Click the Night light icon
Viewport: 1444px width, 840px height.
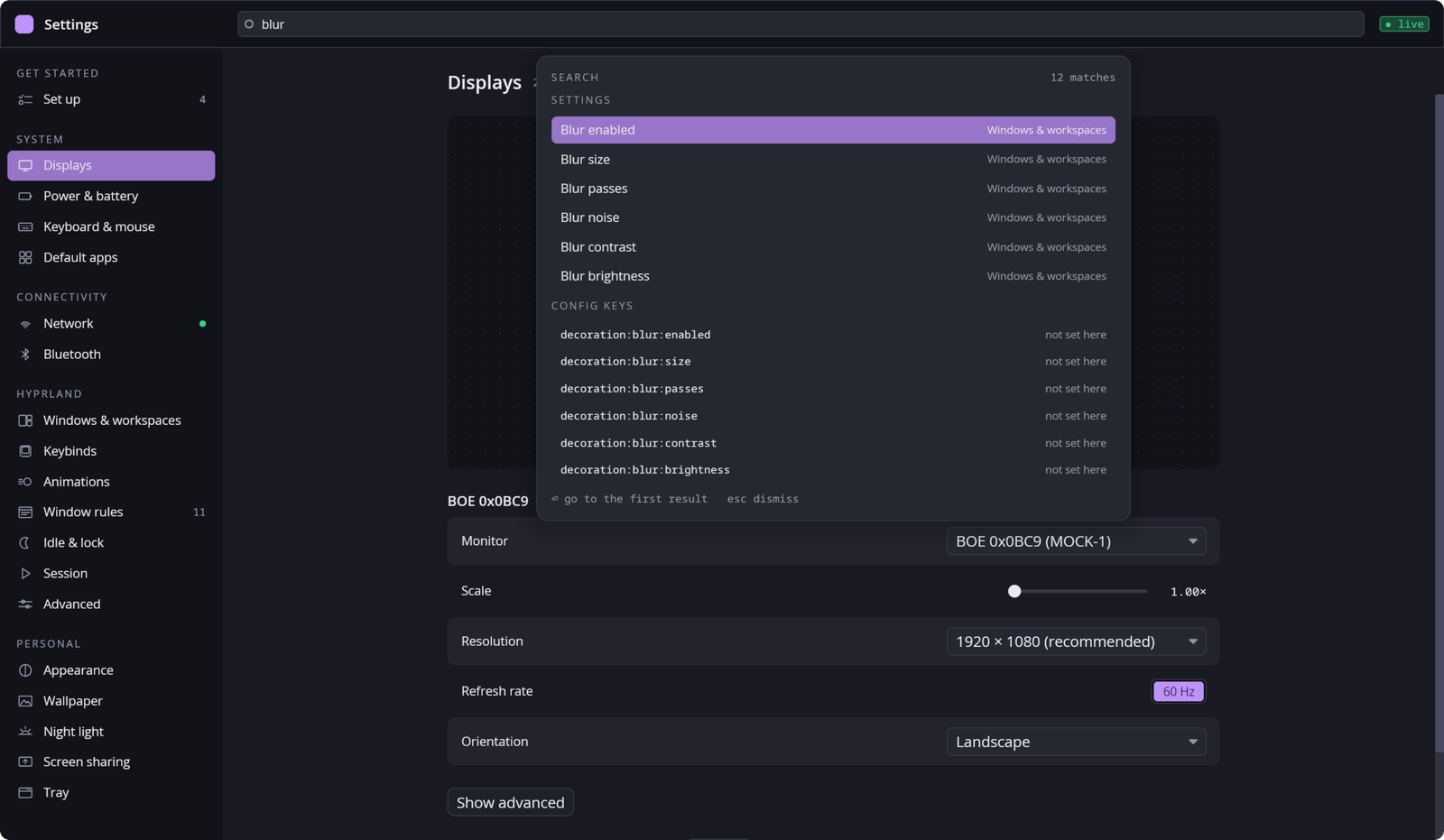click(x=25, y=732)
